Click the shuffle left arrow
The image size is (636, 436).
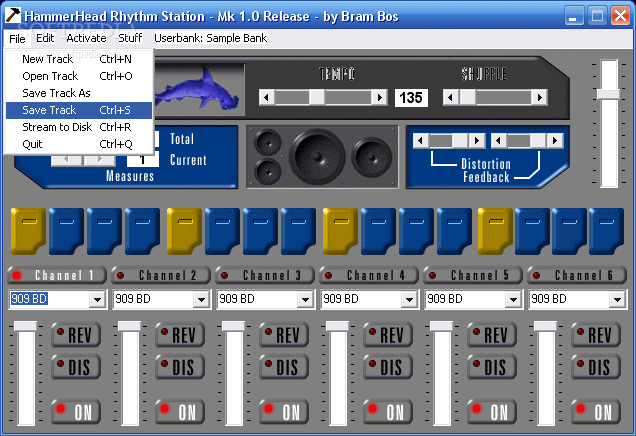tap(450, 98)
